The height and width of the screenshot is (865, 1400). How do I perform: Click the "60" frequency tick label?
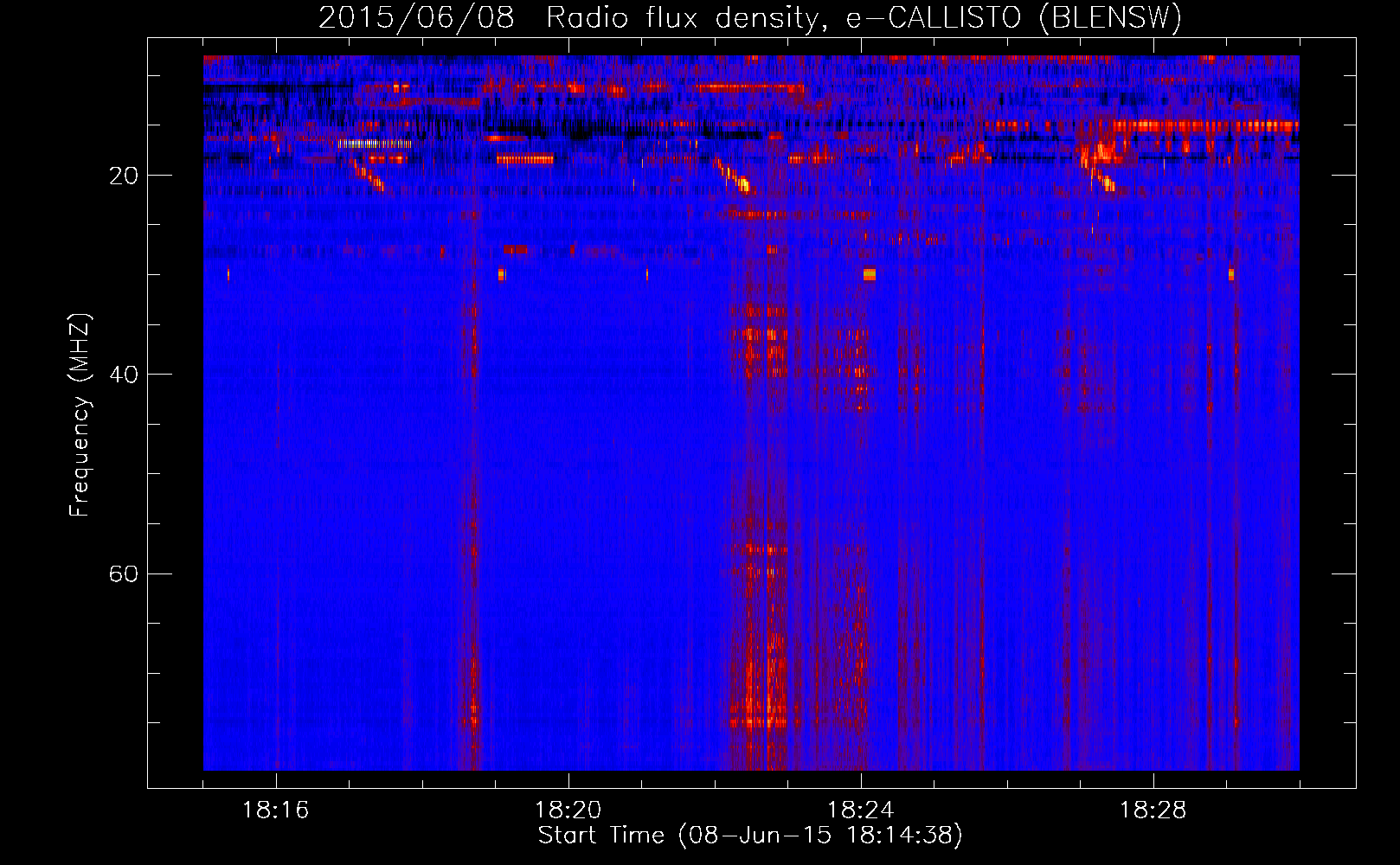click(124, 573)
